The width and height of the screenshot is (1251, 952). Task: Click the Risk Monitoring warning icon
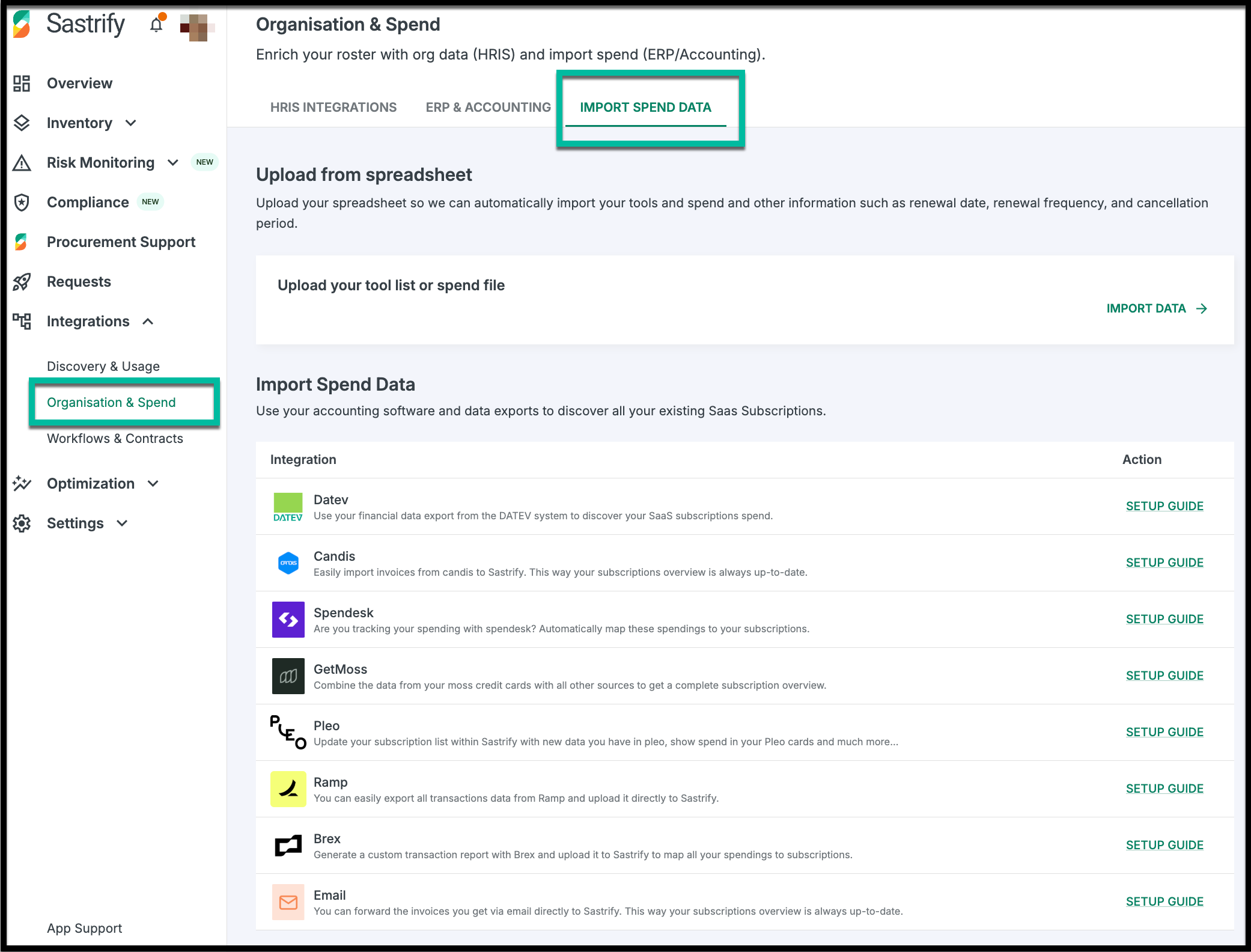coord(22,162)
